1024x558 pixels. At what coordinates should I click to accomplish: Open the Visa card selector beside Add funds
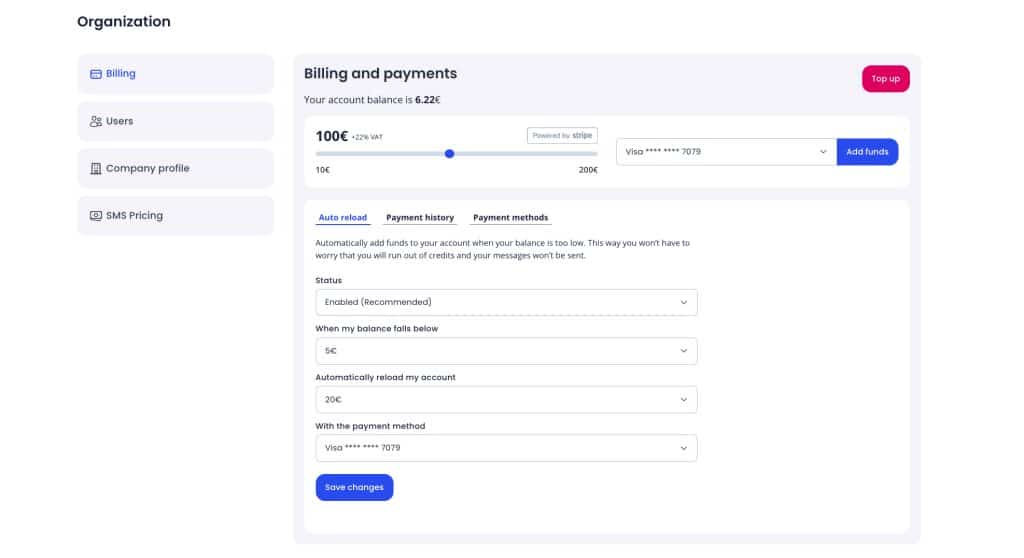point(726,152)
